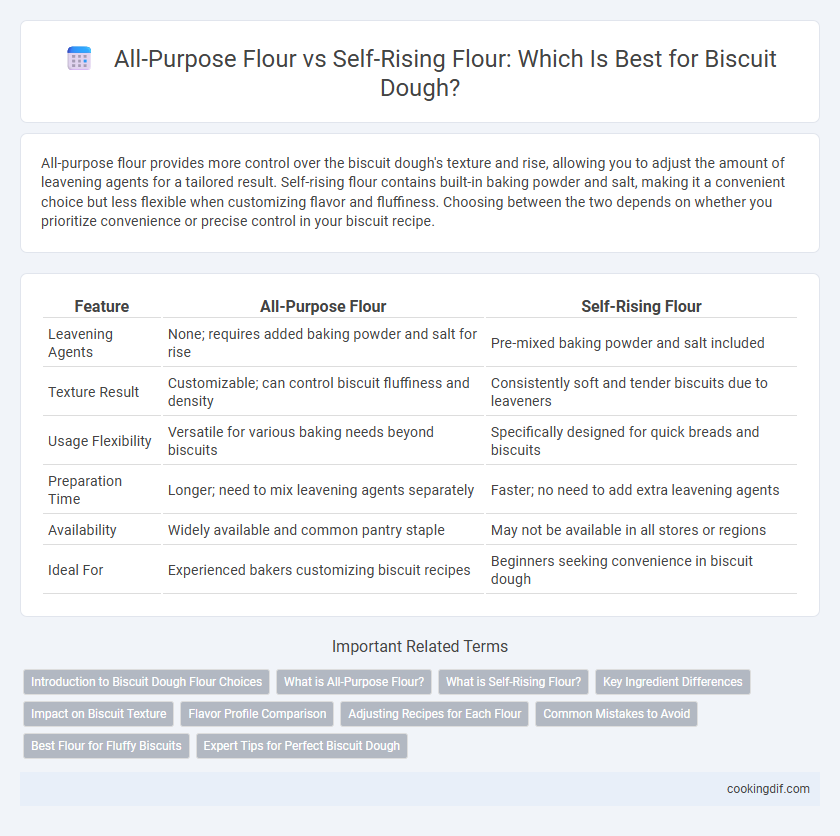Open 'Adjusting Recipes for Each Flour' tag
The image size is (840, 836).
(434, 714)
